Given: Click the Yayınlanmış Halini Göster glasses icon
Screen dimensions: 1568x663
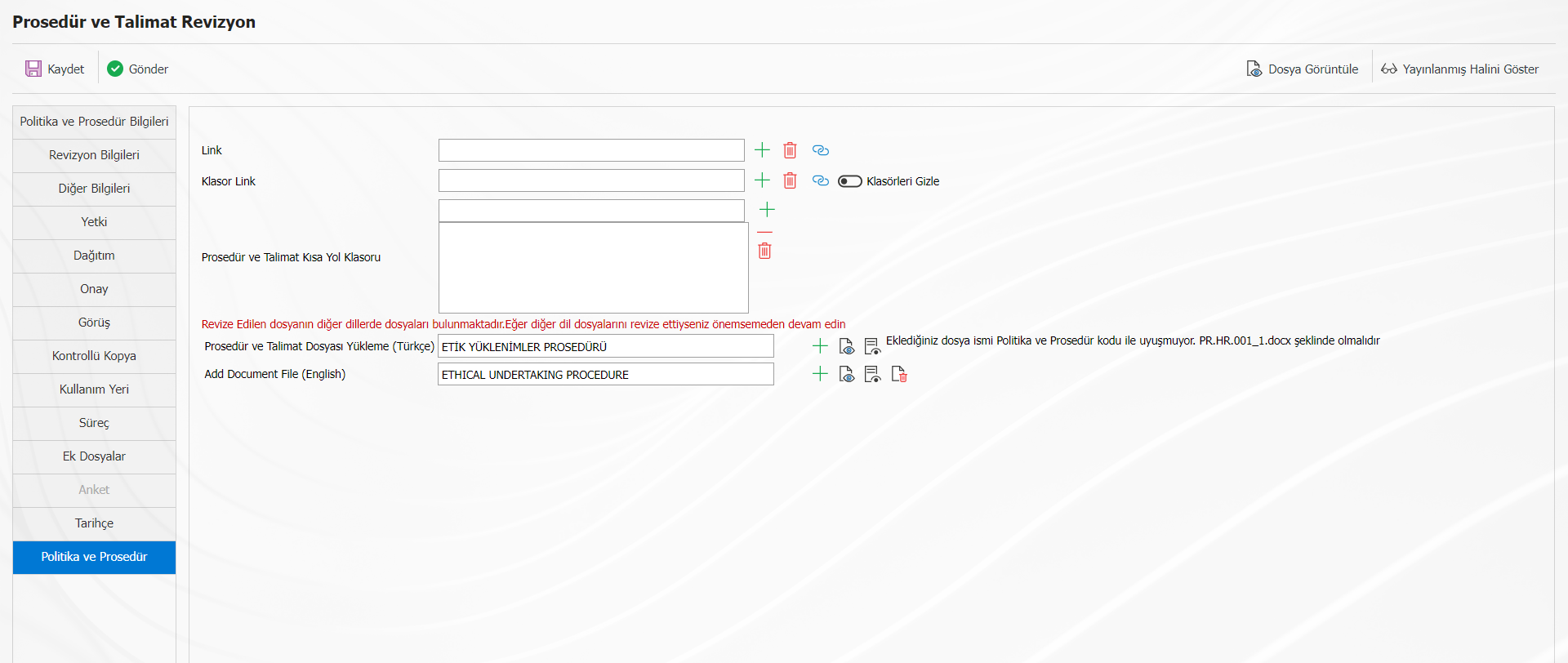Looking at the screenshot, I should 1389,69.
